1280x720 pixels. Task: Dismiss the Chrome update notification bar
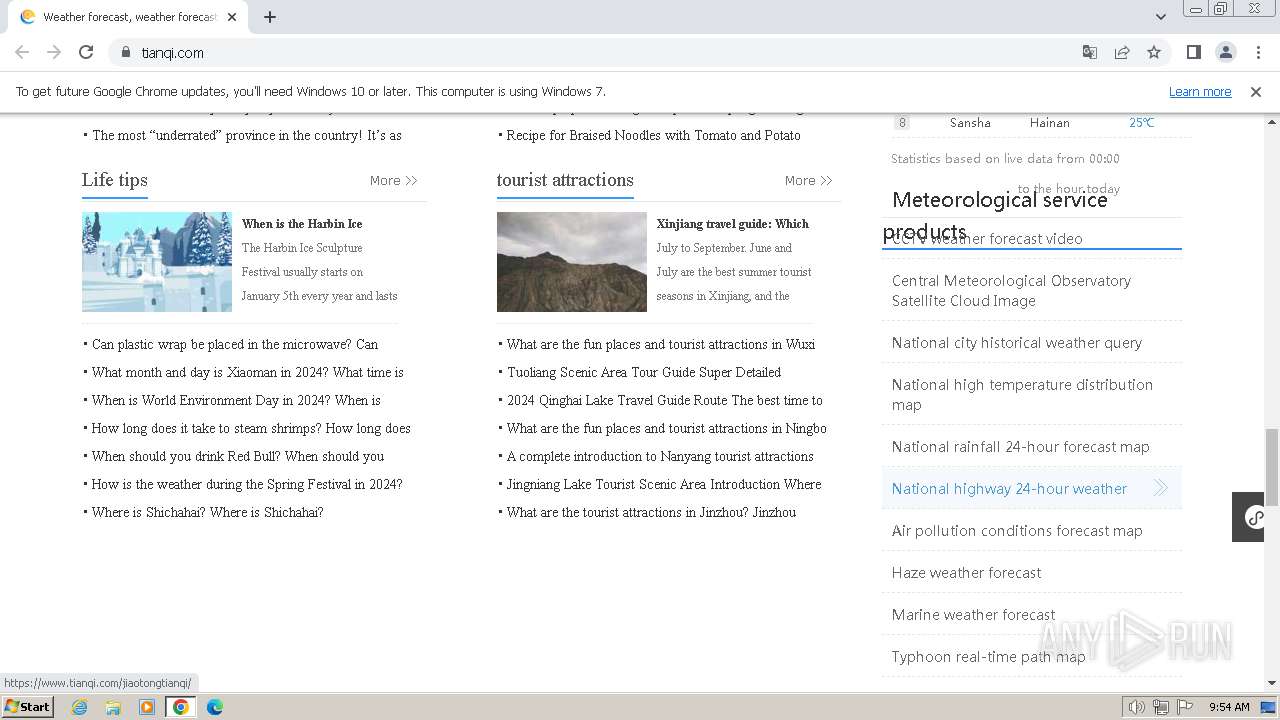point(1256,91)
